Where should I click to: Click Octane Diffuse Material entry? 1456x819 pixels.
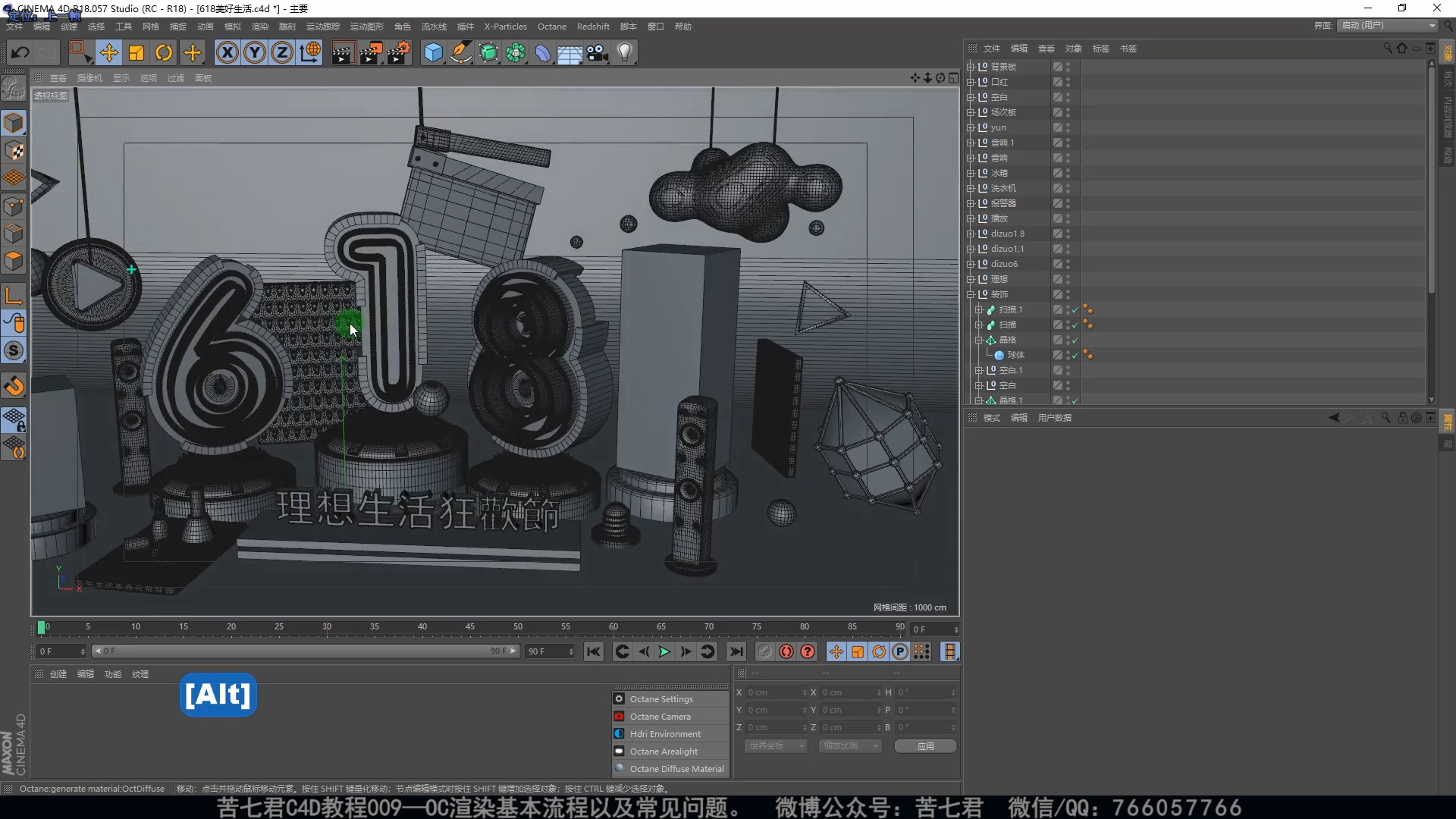676,769
